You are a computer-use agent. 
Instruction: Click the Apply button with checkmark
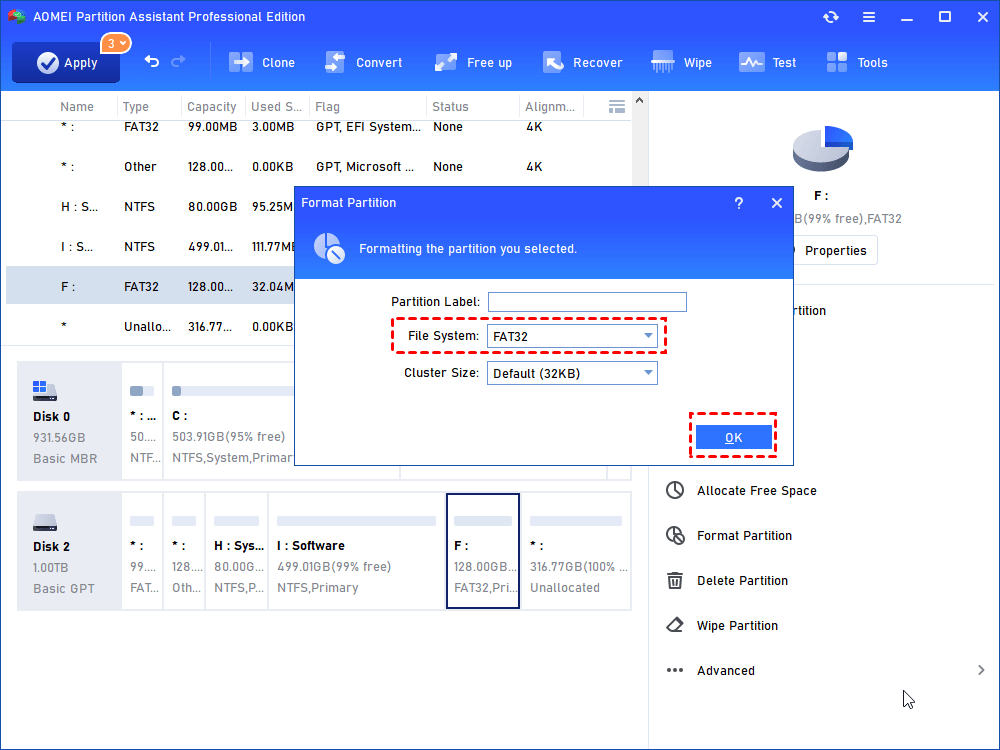66,62
